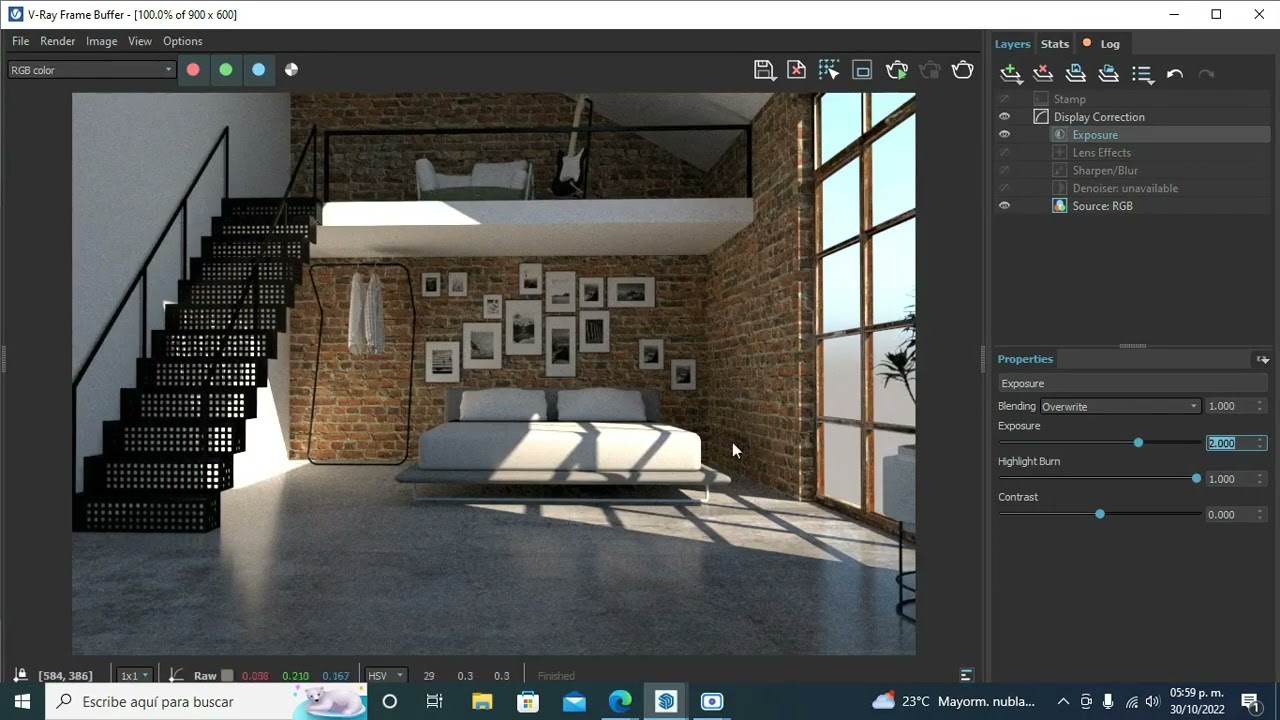Switch to alpha/mono channel circle icon
This screenshot has height=720, width=1280.
tap(291, 70)
